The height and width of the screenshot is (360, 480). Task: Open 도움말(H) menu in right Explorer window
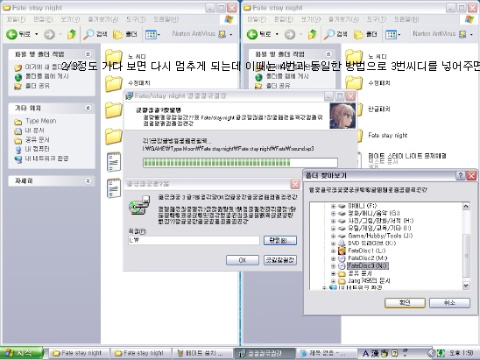coord(407,19)
